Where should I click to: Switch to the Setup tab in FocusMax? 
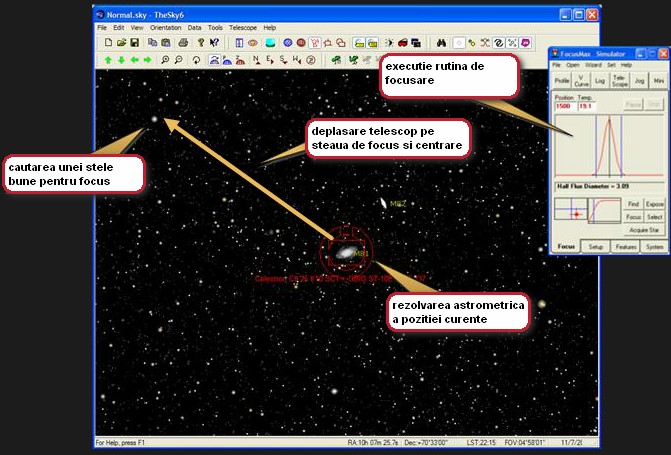[x=596, y=245]
